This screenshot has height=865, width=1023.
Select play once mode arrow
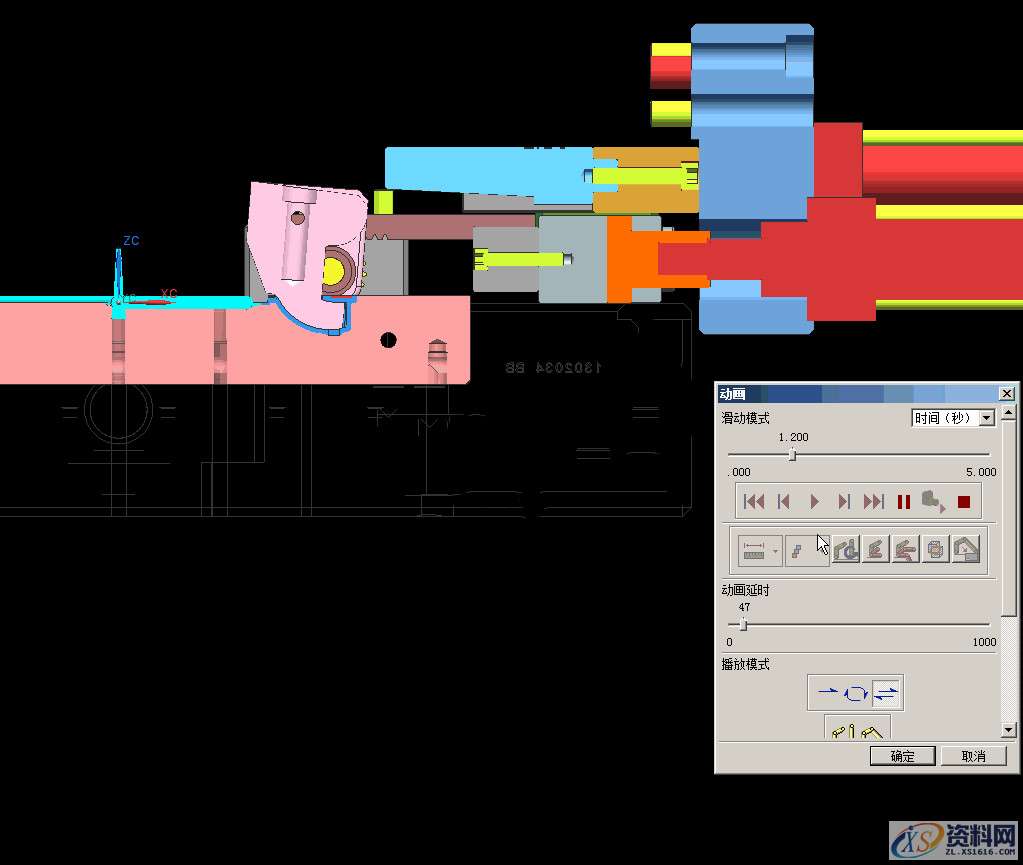click(x=827, y=692)
